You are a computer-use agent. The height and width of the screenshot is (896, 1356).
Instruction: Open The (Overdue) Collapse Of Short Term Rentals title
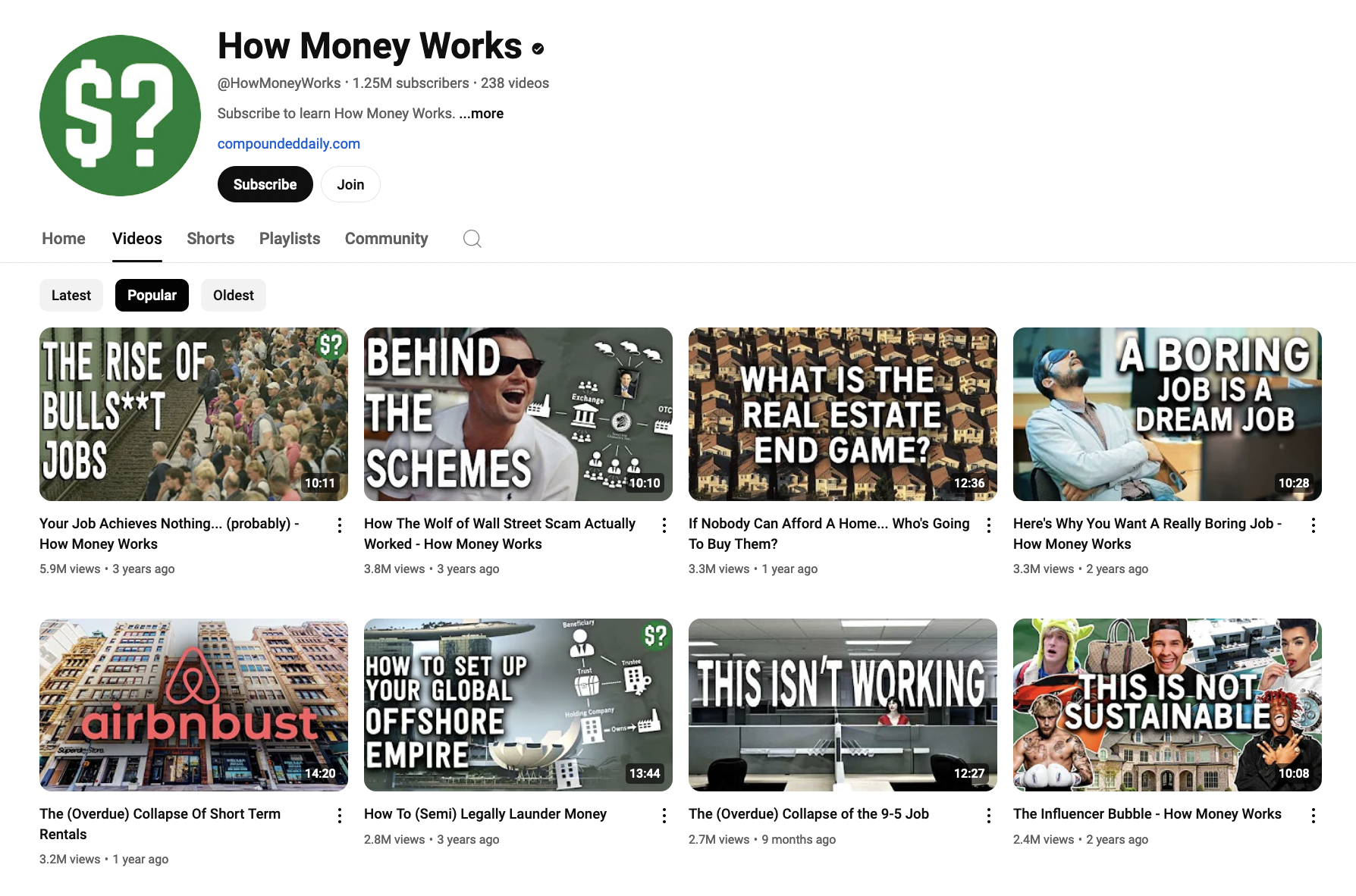(x=160, y=824)
